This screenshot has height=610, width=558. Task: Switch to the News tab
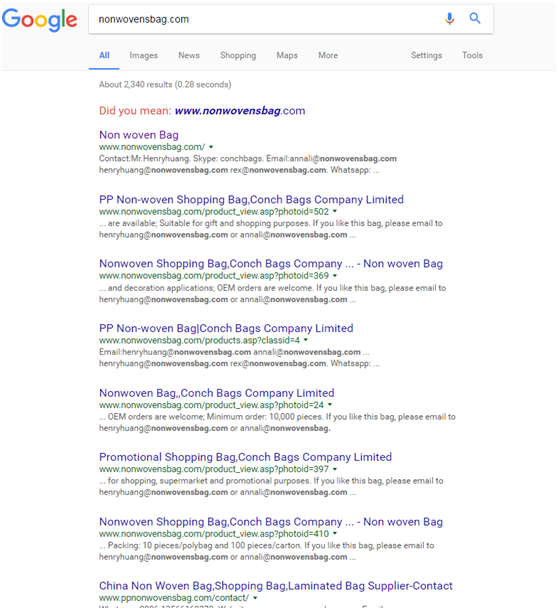(189, 55)
